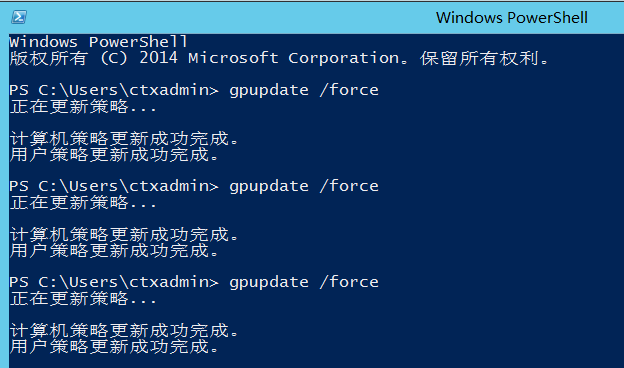The image size is (624, 368).
Task: Click the empty console area below last output
Action: click(x=316, y=362)
